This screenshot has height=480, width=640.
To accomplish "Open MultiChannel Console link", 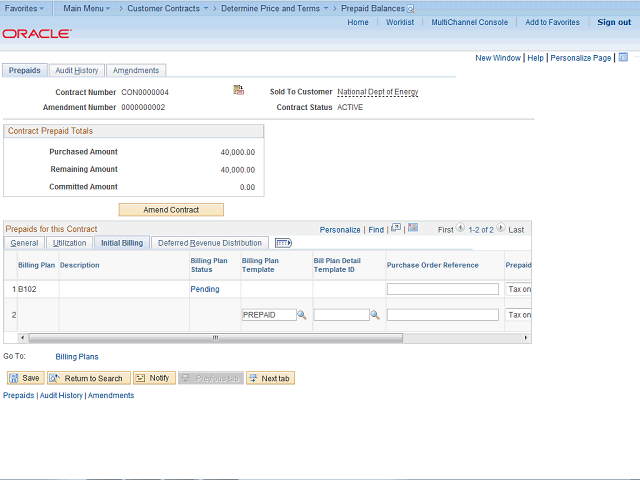I will [470, 22].
